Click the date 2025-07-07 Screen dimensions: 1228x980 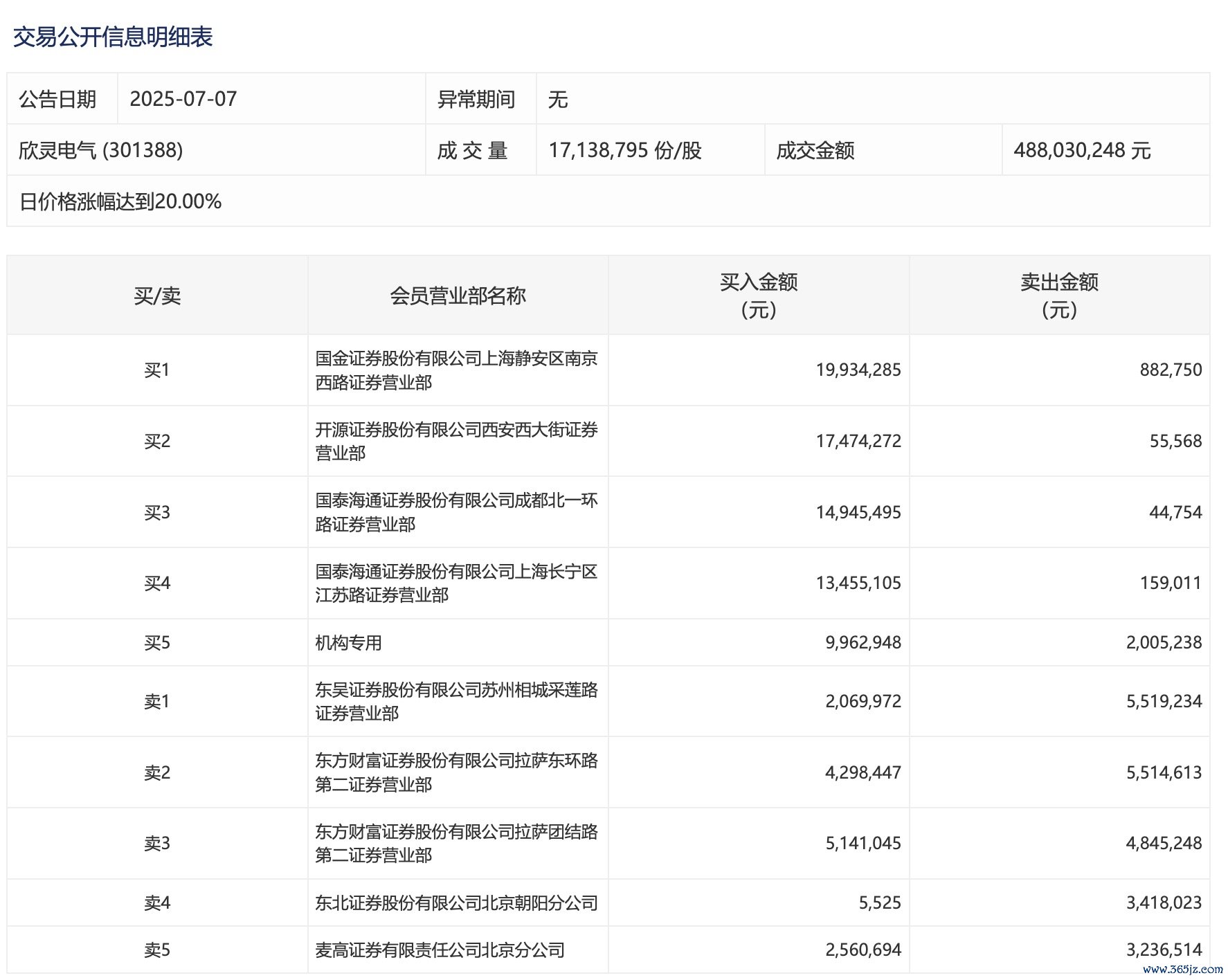coord(183,99)
